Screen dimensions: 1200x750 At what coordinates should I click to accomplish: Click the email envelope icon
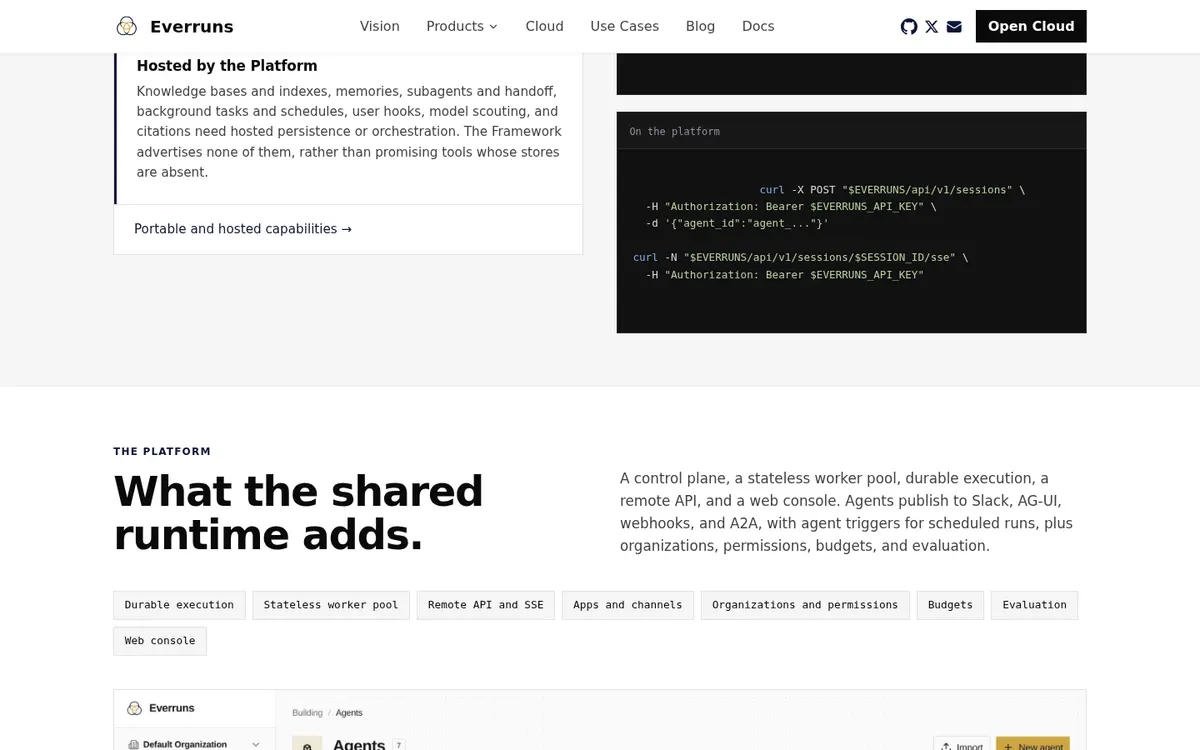[x=954, y=26]
